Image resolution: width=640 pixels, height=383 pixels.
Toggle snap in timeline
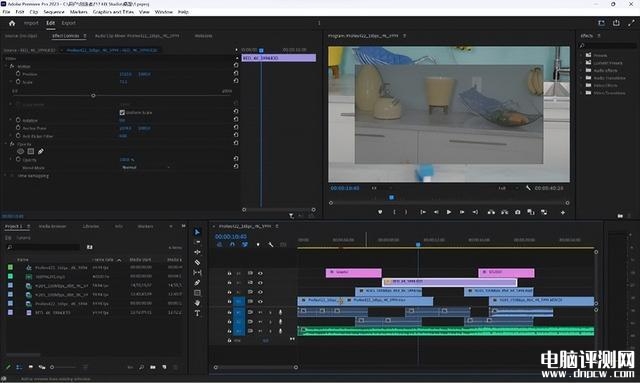[232, 245]
